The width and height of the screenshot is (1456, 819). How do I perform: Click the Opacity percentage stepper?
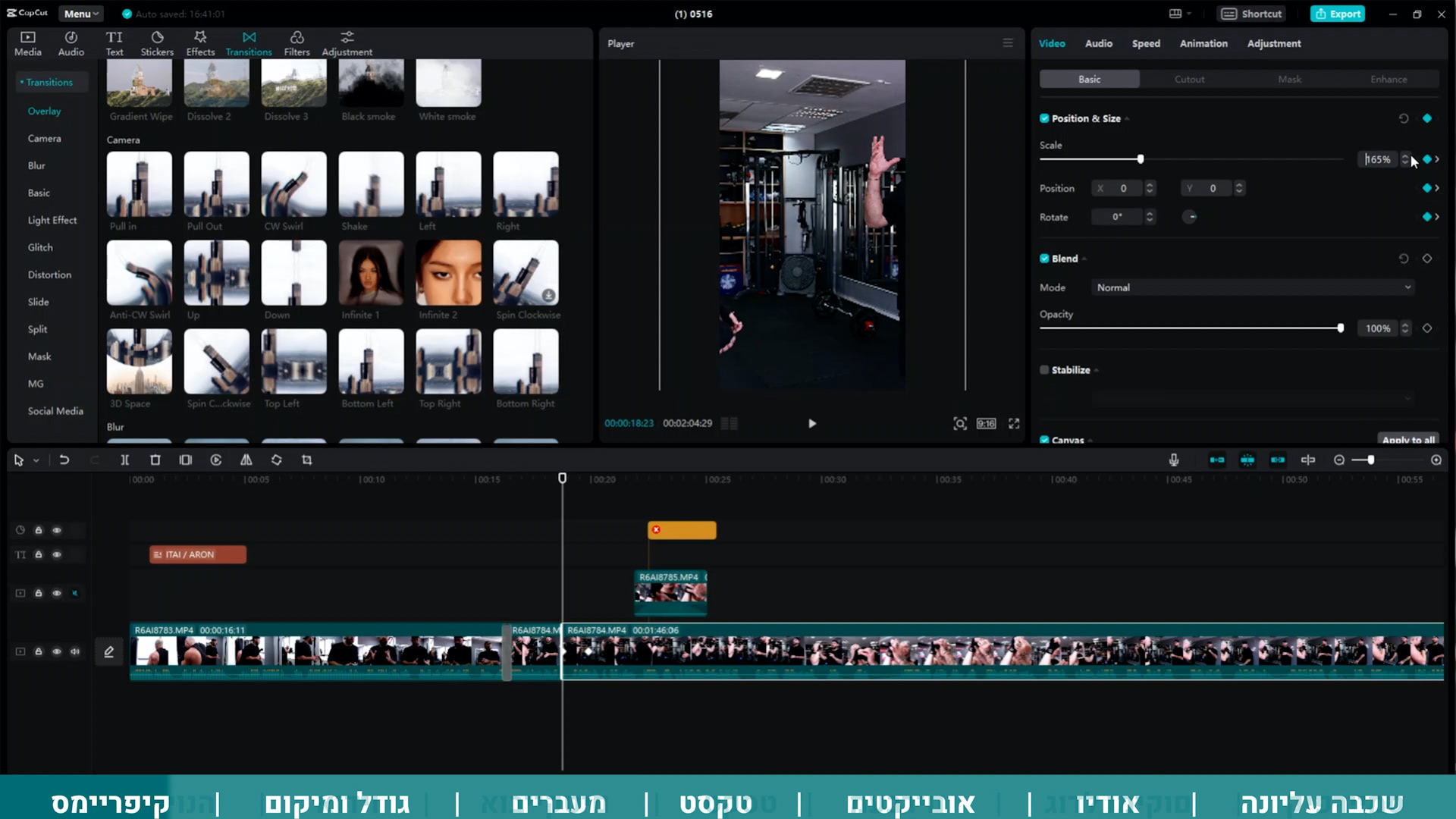click(1405, 328)
